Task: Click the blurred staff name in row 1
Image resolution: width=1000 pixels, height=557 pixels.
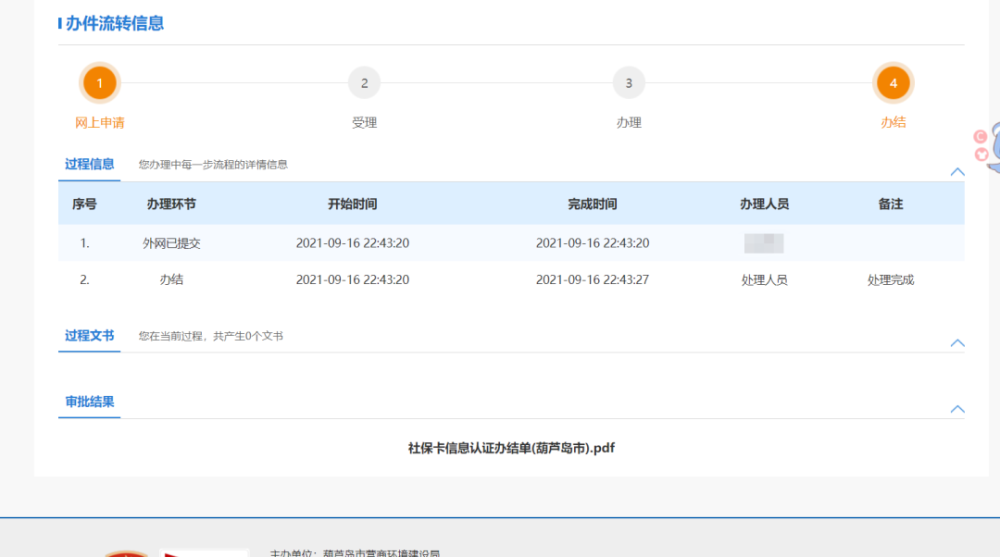Action: click(x=764, y=243)
